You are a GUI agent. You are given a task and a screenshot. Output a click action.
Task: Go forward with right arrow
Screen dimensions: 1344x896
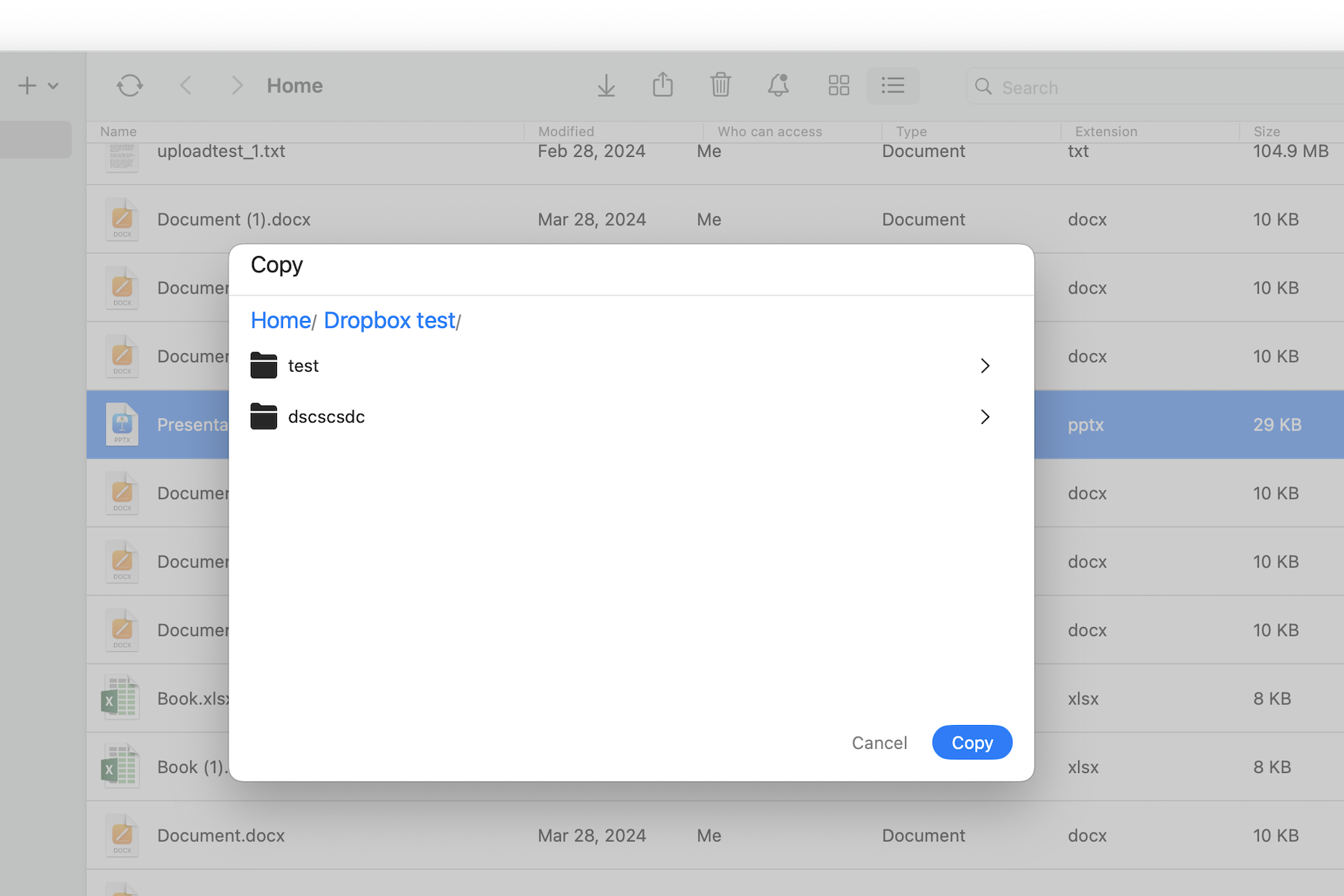(x=237, y=86)
